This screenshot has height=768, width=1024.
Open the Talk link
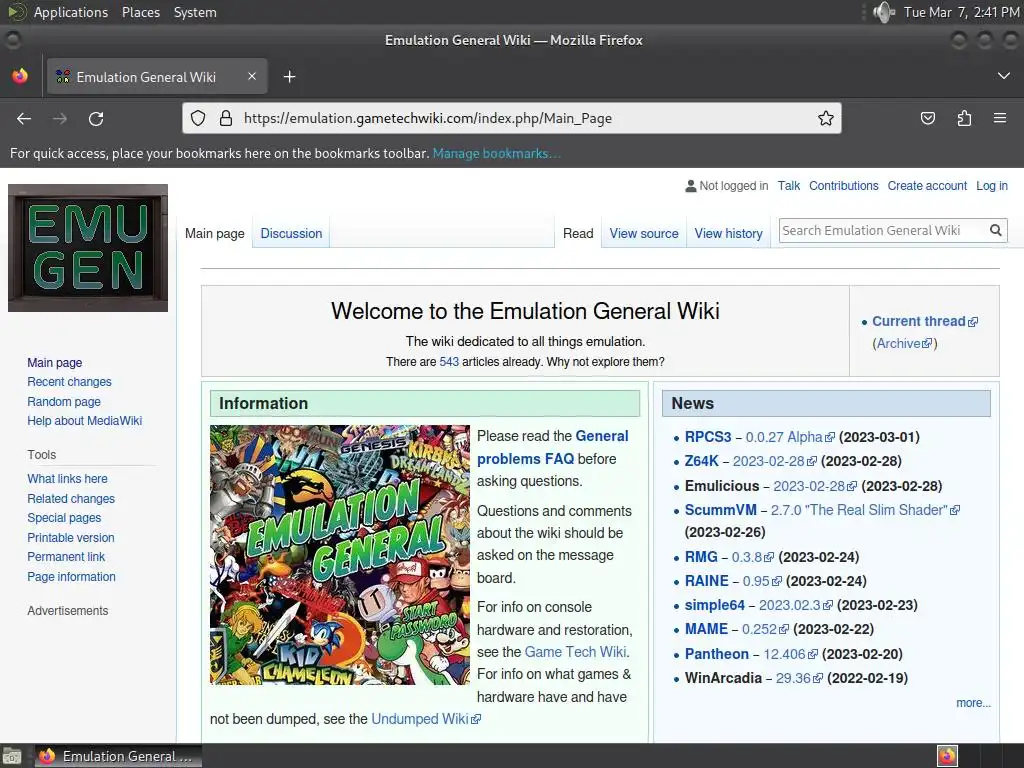[x=789, y=185]
